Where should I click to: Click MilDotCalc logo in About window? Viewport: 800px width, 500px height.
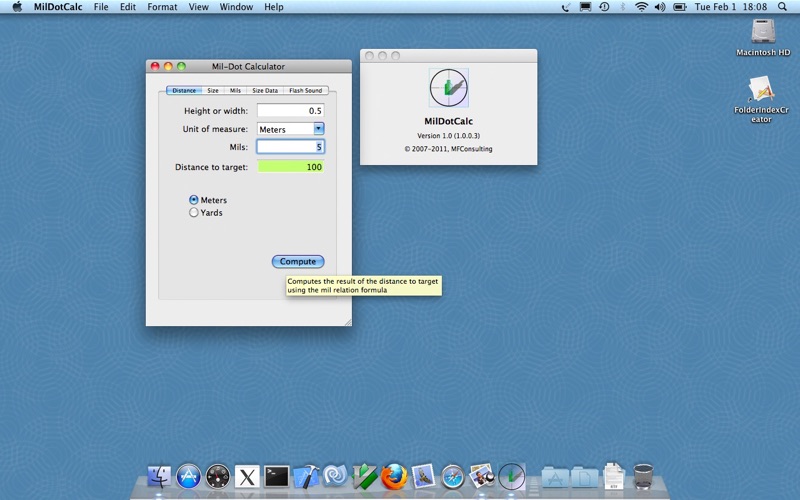(448, 88)
